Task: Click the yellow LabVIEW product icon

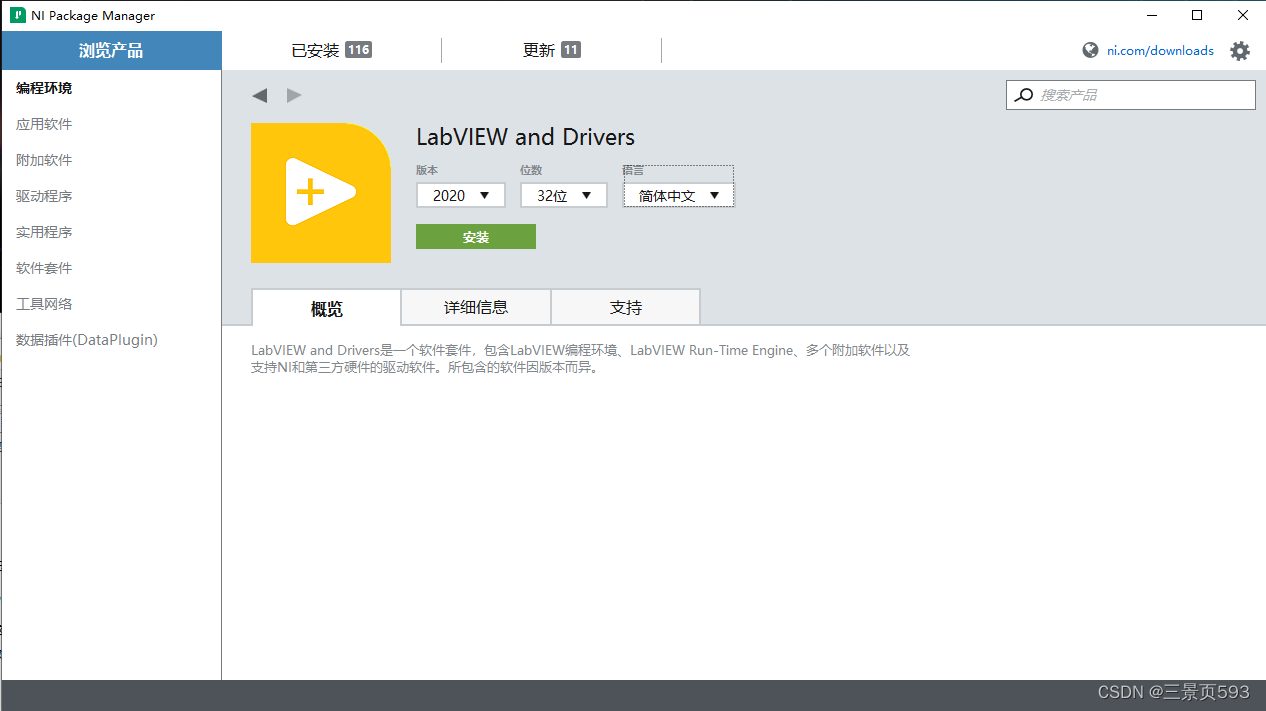Action: point(321,192)
